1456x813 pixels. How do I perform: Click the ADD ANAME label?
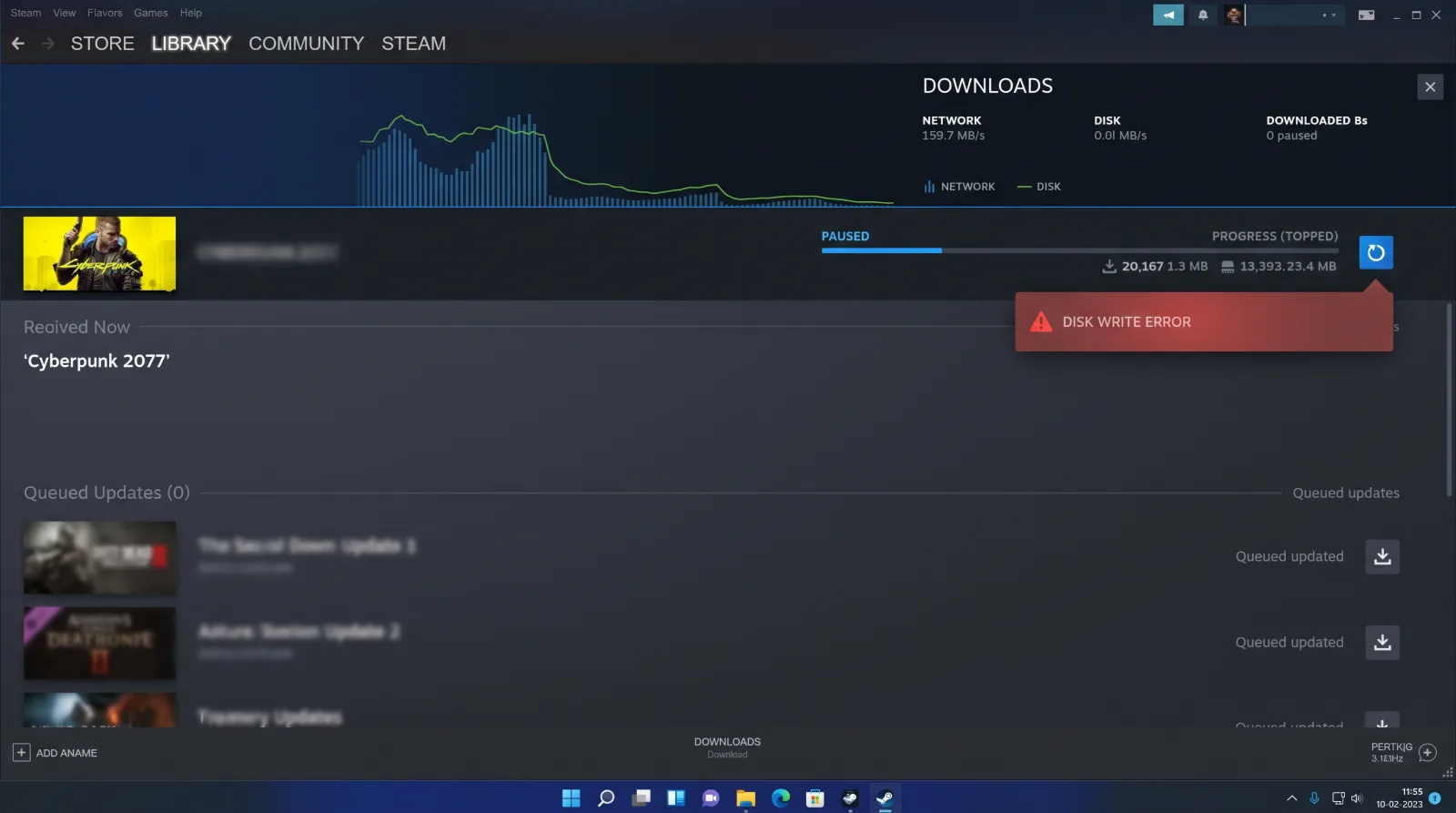pos(66,753)
